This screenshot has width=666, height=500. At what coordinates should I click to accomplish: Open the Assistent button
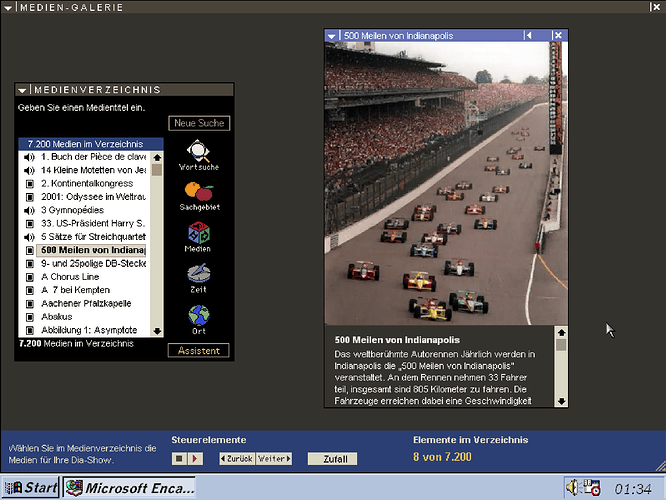(x=198, y=350)
